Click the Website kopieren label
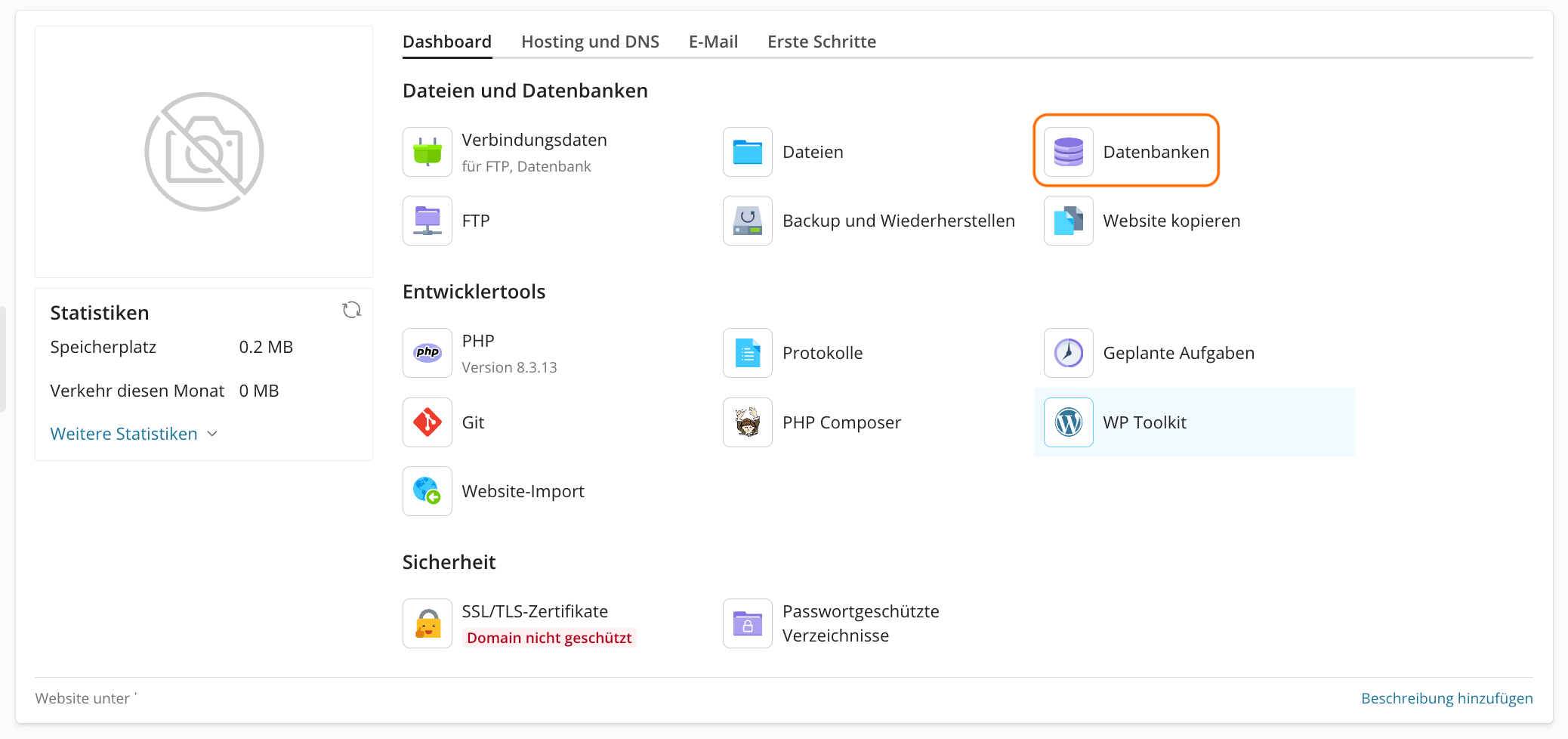 1171,221
